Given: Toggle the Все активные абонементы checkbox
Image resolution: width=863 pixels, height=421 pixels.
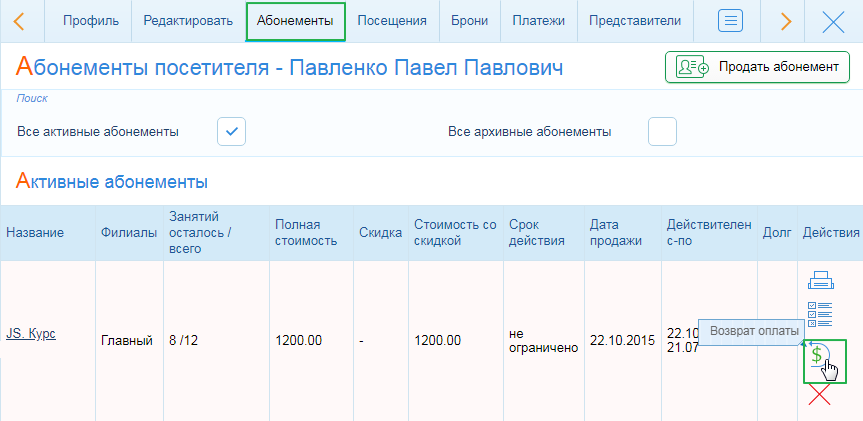Looking at the screenshot, I should 232,131.
